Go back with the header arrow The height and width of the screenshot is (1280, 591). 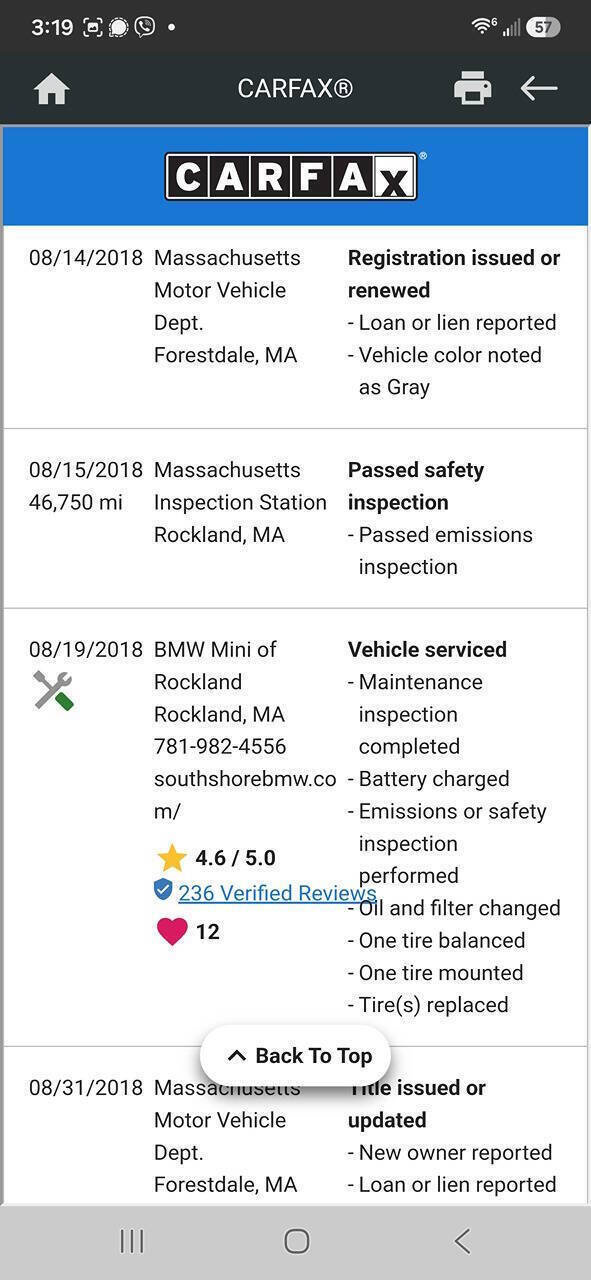pyautogui.click(x=539, y=89)
